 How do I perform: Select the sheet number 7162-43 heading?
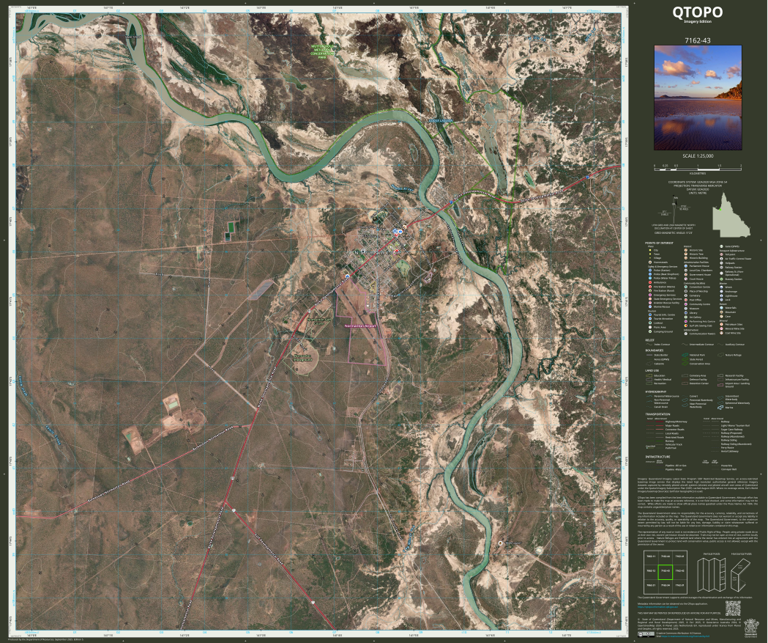(698, 41)
